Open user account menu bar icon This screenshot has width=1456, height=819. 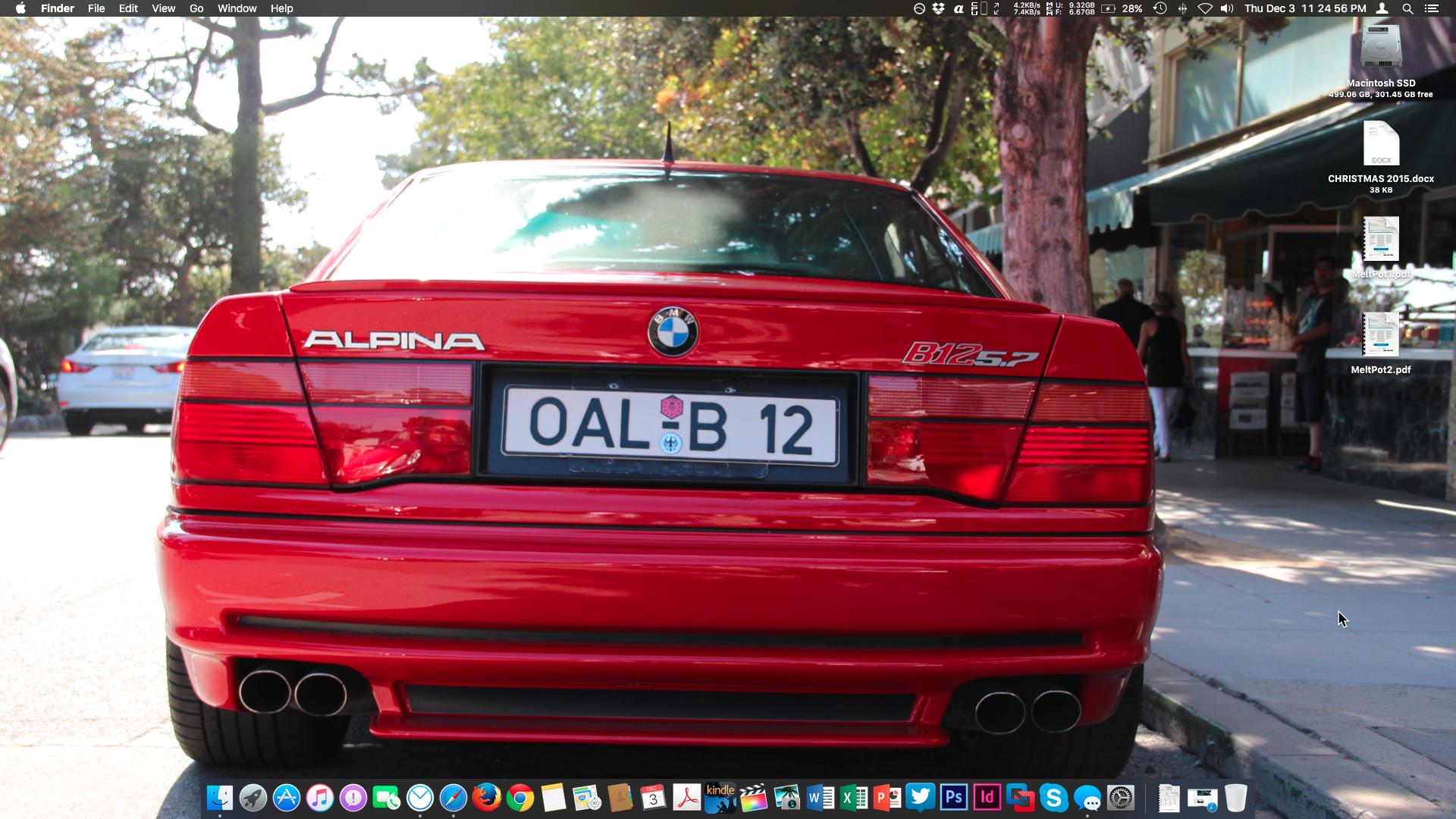coord(1382,8)
